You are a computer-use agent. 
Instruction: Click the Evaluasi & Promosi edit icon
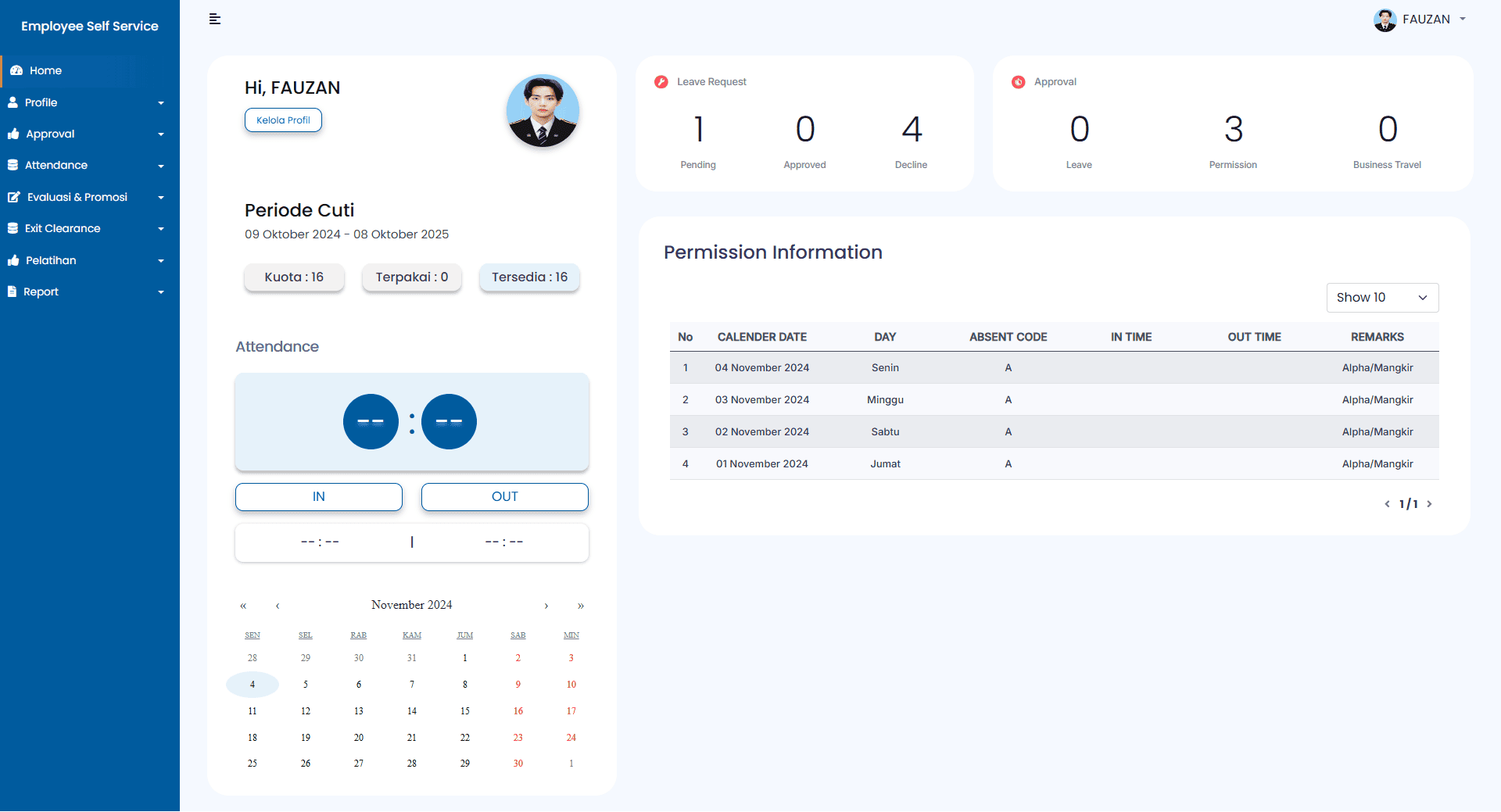[x=13, y=197]
